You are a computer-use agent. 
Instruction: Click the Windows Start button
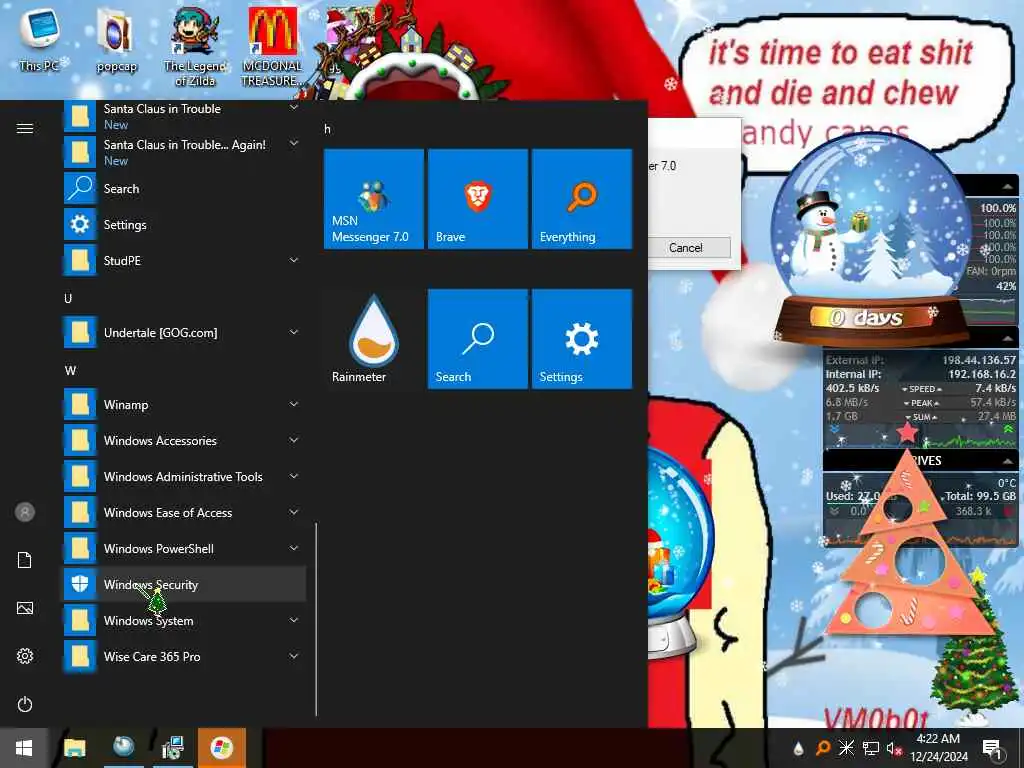point(24,748)
